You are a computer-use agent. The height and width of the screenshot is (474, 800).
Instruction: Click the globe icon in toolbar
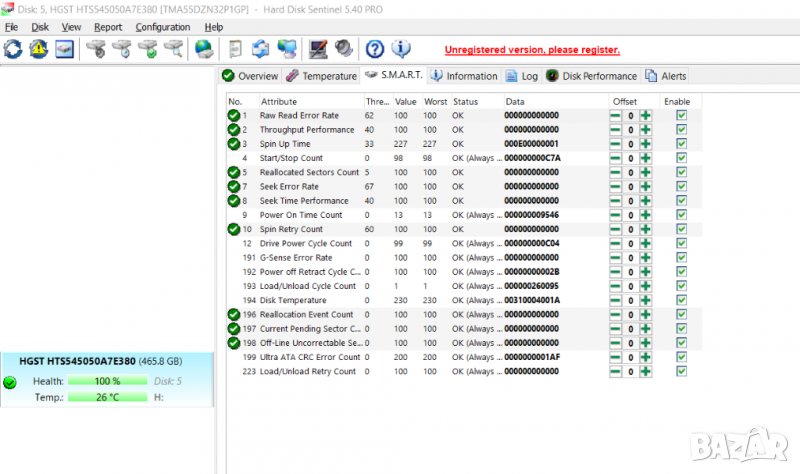pyautogui.click(x=204, y=49)
